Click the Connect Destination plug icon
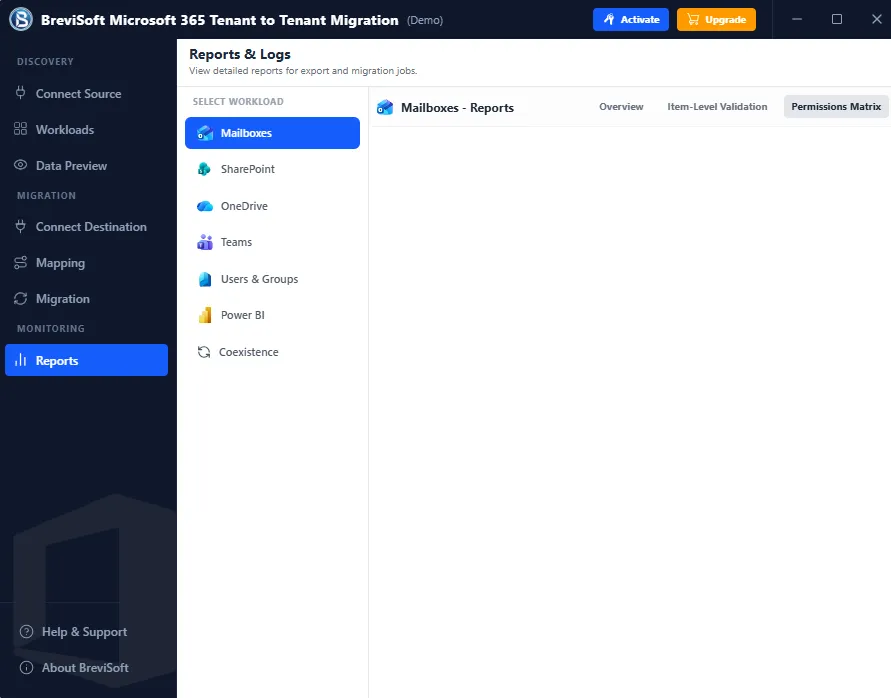This screenshot has width=891, height=698. tap(20, 226)
